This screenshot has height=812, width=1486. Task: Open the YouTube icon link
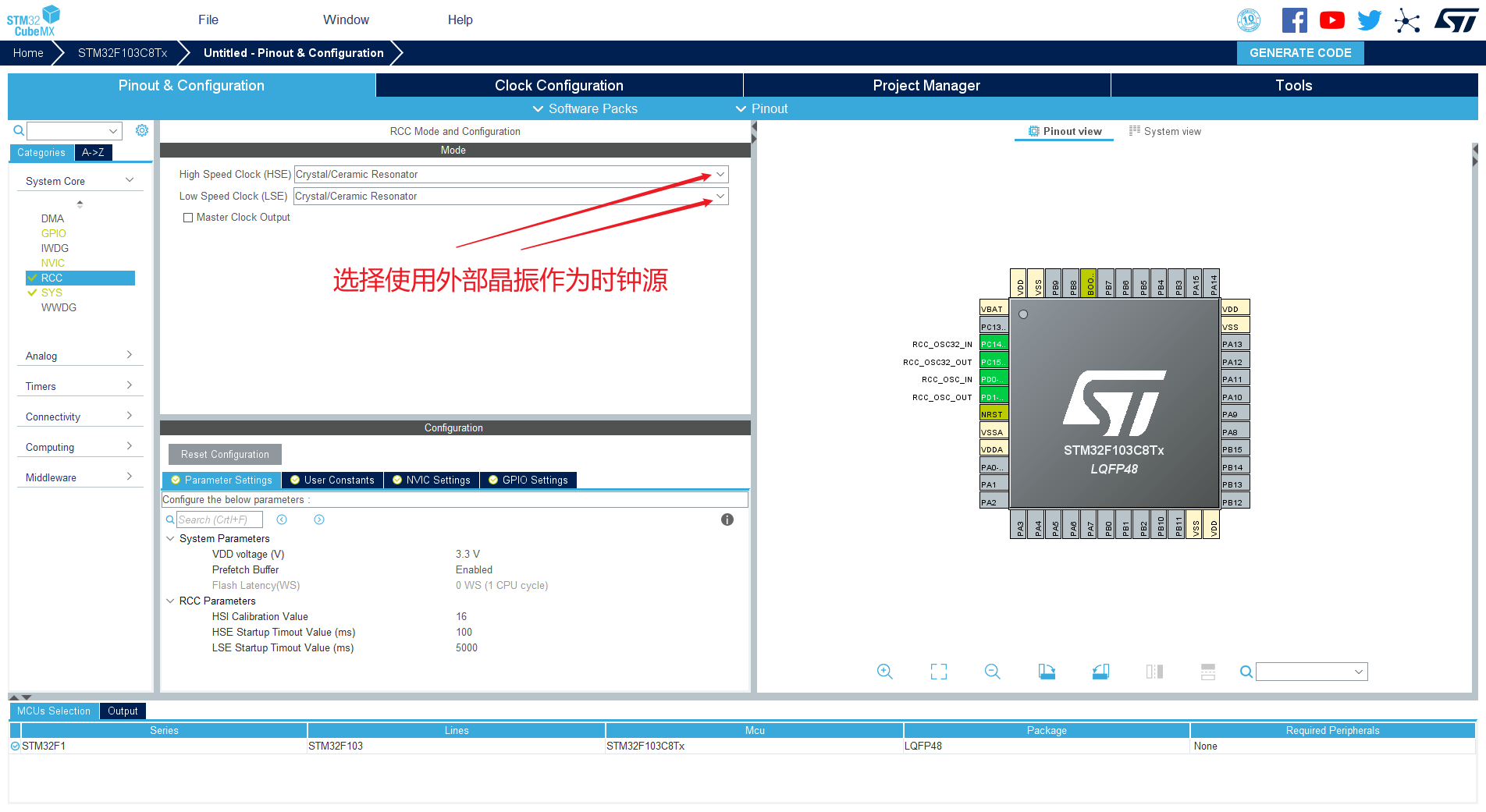coord(1331,20)
